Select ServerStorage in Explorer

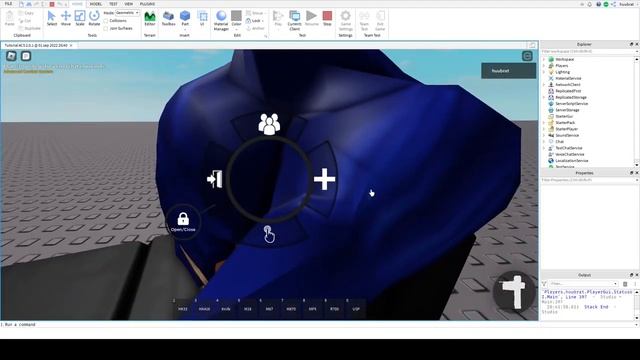tap(567, 110)
